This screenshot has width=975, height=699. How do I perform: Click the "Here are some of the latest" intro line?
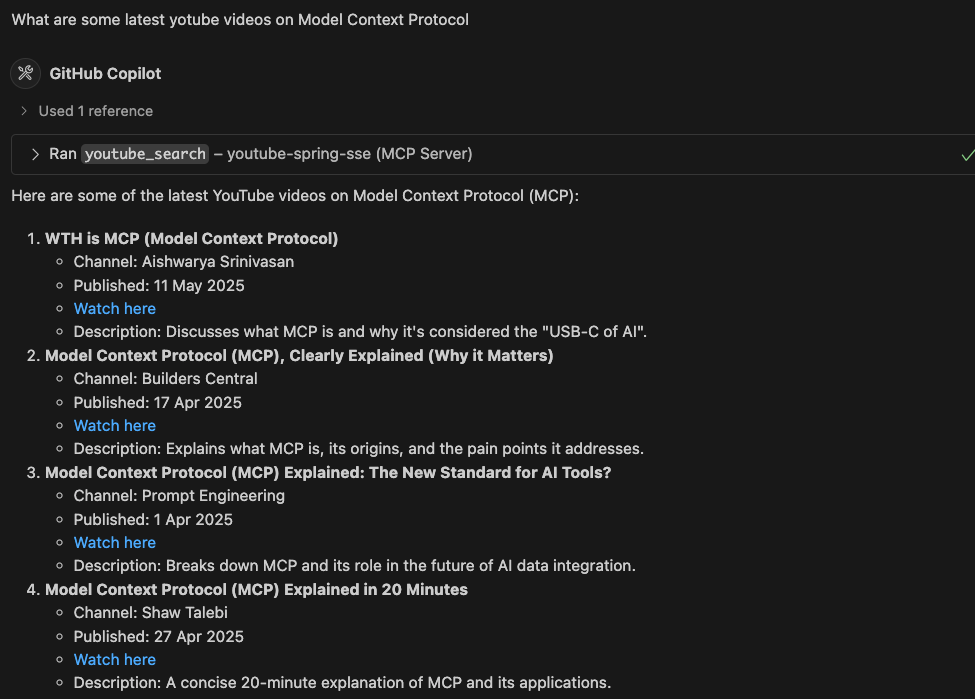295,196
